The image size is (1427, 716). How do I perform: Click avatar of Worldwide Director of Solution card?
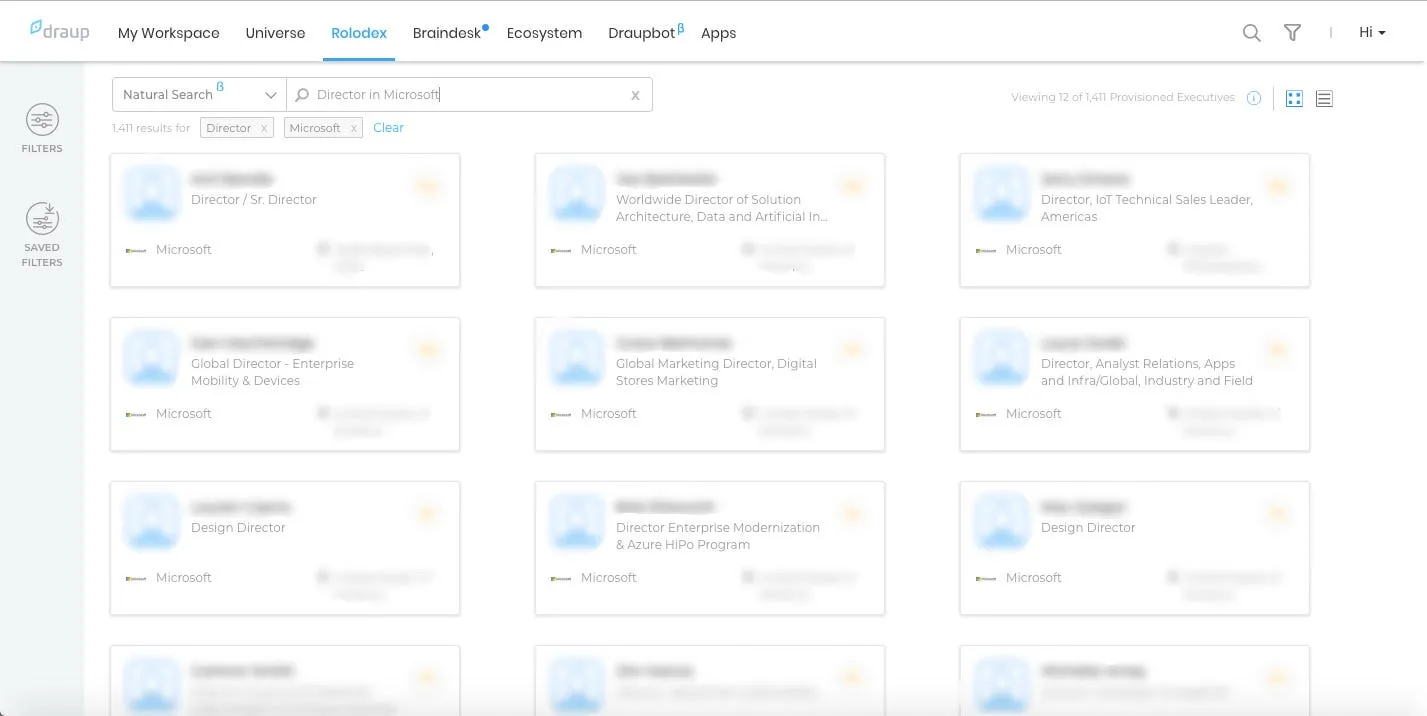(x=577, y=193)
